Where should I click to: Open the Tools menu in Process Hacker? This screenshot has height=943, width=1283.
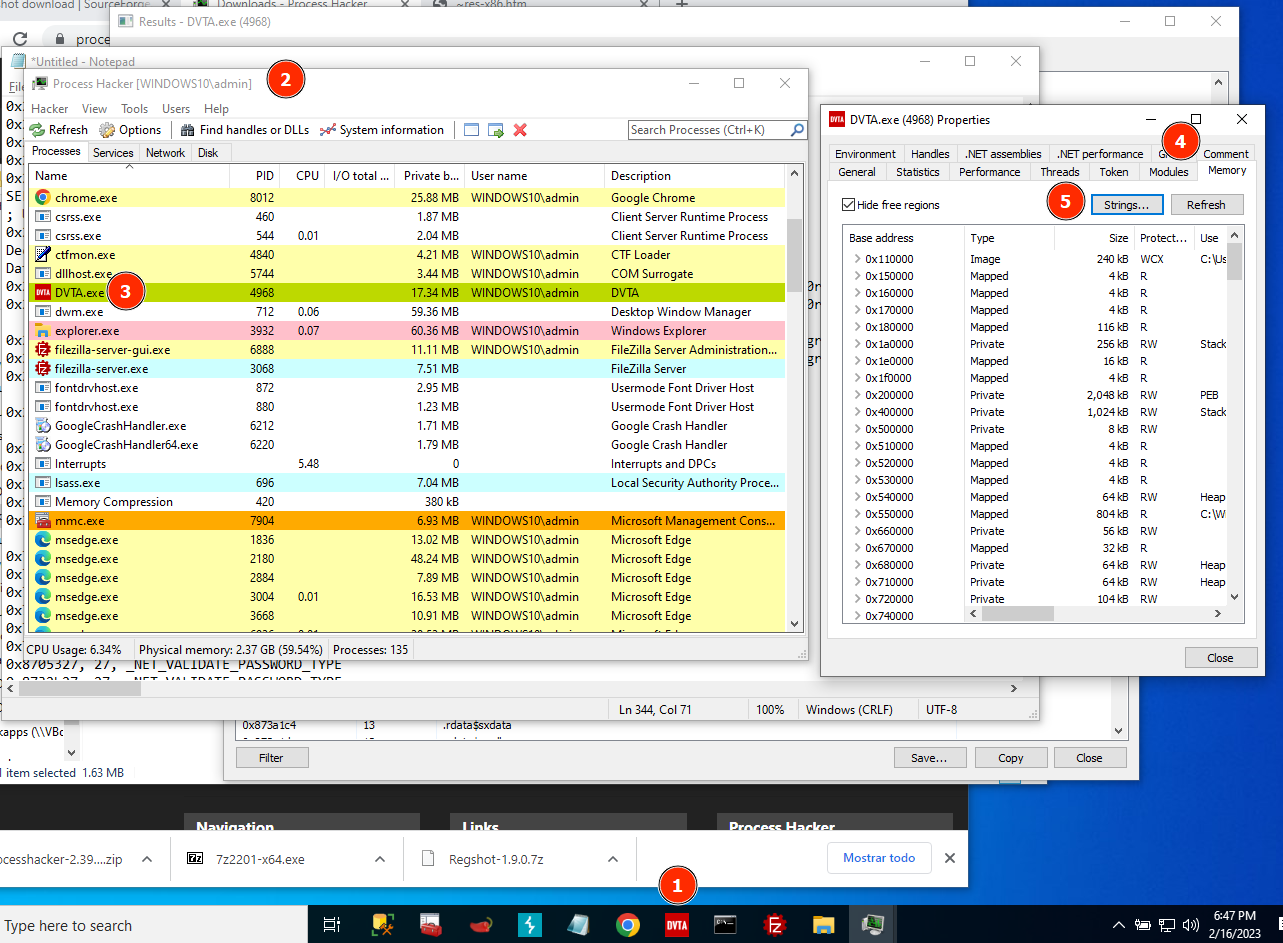(x=135, y=109)
